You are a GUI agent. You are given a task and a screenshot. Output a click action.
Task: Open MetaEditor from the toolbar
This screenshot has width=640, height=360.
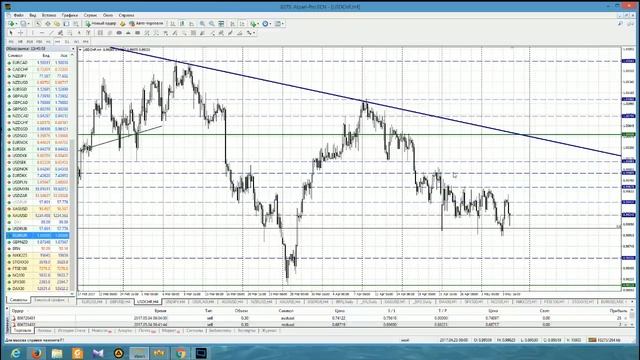pos(122,24)
